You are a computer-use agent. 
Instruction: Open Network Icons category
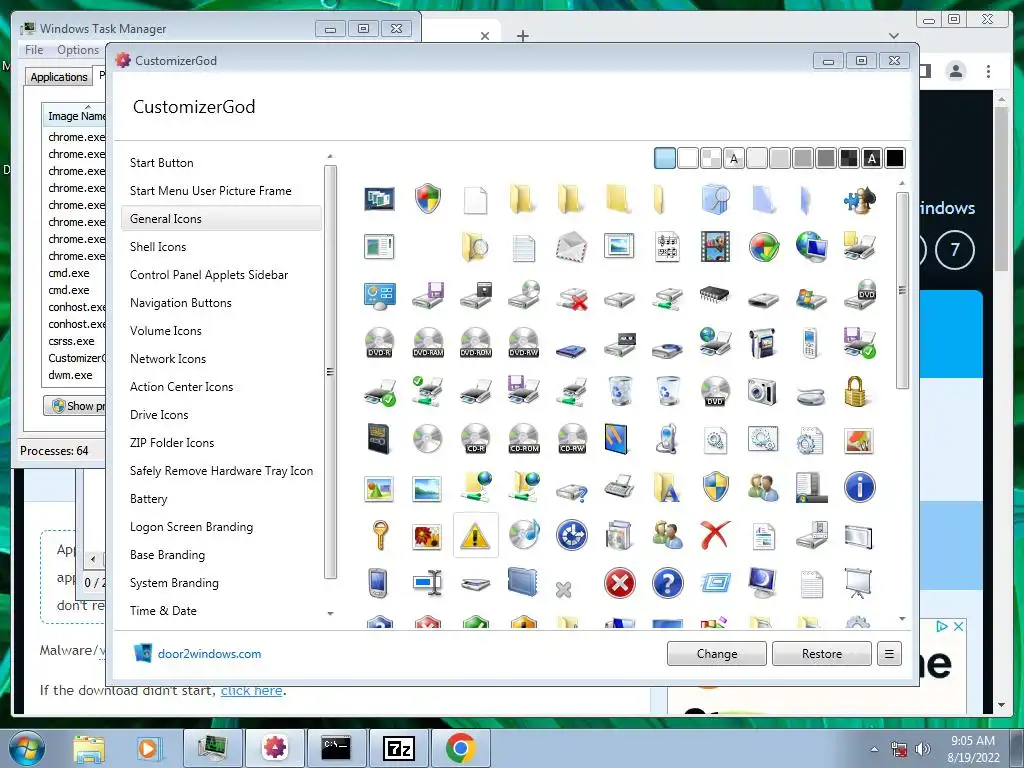tap(168, 359)
